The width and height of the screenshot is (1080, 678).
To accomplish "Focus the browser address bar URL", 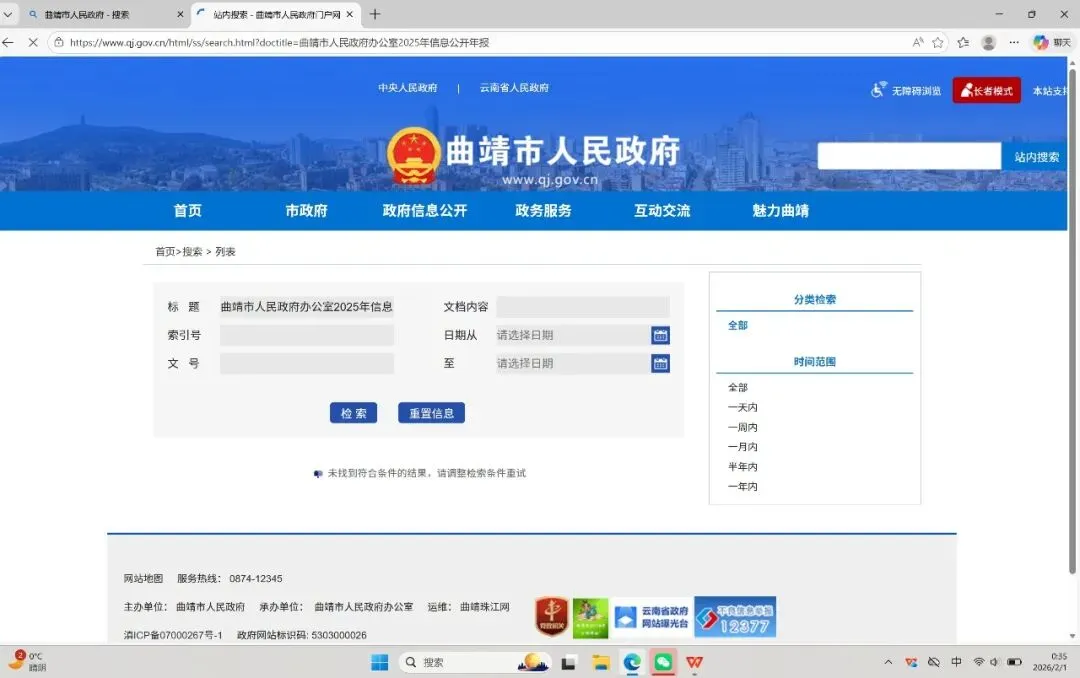I will tap(279, 43).
